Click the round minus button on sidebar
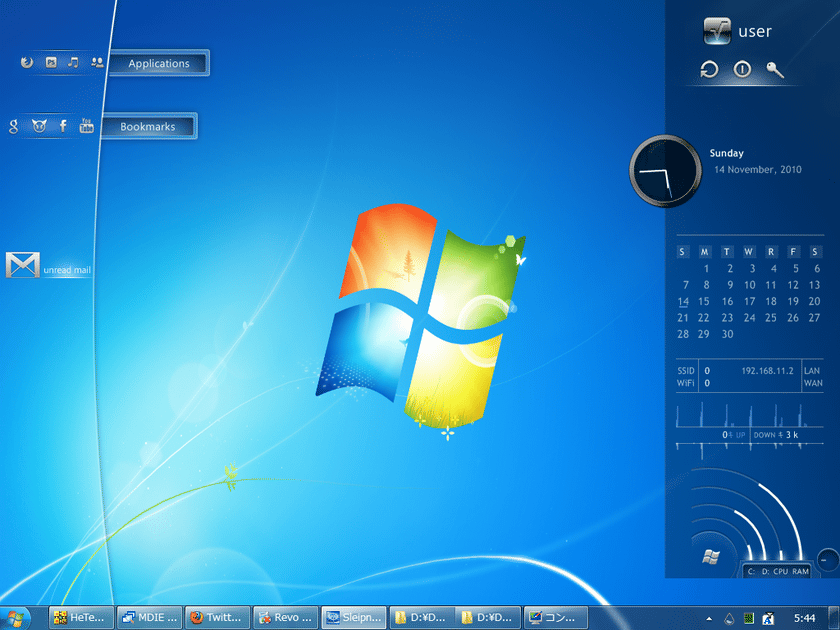The image size is (840, 630). tap(828, 560)
